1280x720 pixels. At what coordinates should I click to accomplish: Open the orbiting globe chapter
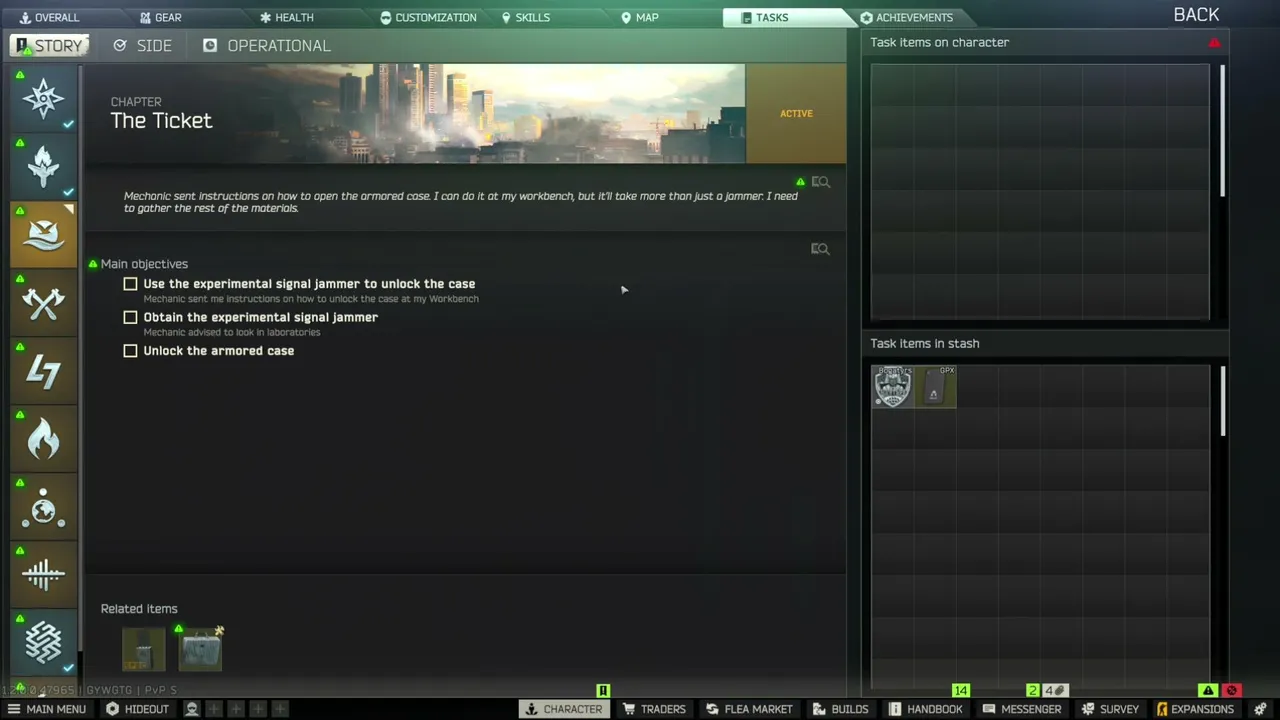[x=43, y=507]
